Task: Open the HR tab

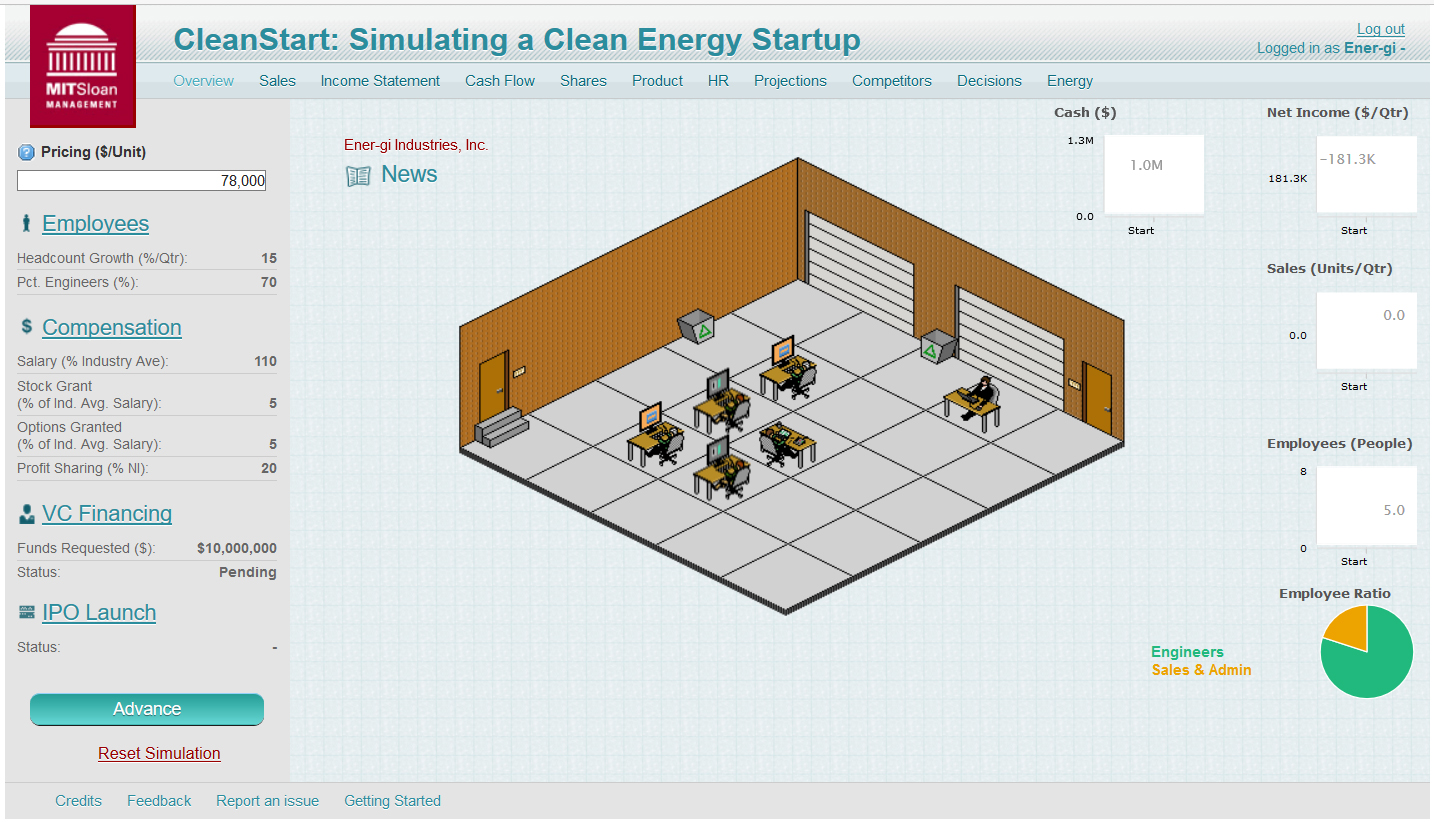Action: click(x=718, y=81)
